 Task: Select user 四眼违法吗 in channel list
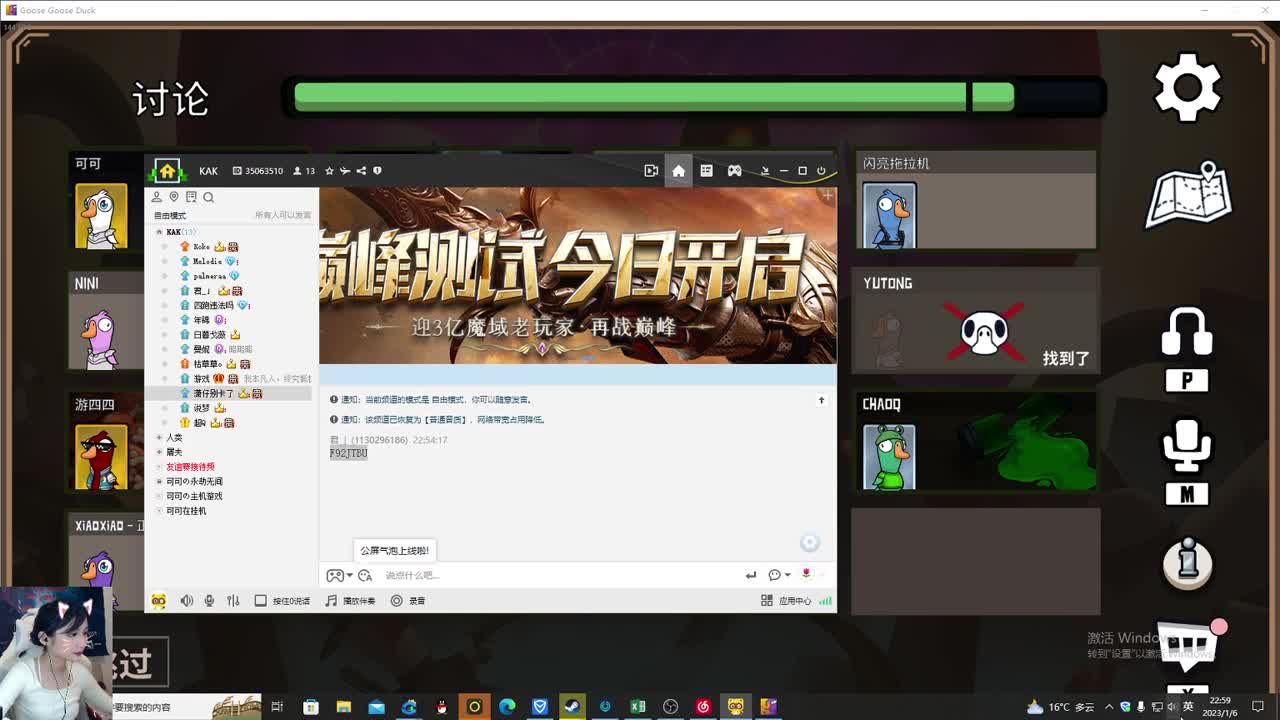pyautogui.click(x=213, y=305)
